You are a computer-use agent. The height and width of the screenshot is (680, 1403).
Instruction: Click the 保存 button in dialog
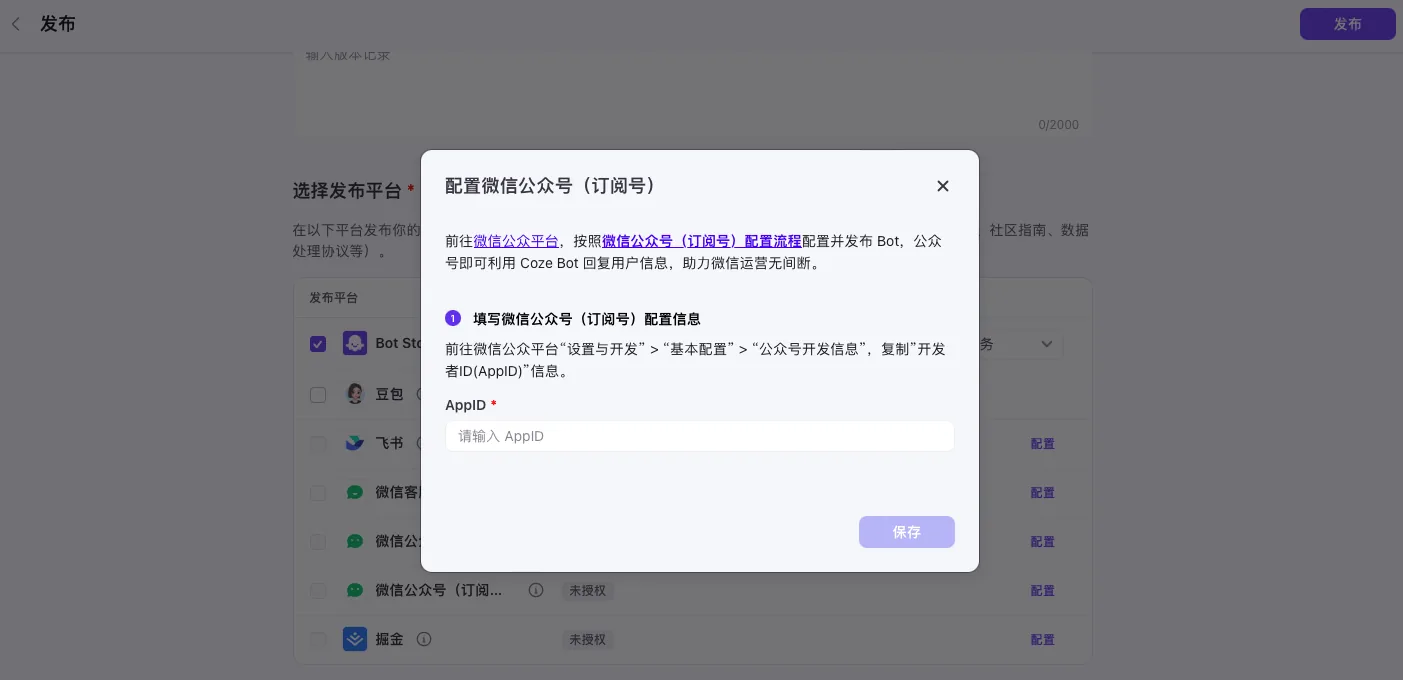tap(907, 532)
